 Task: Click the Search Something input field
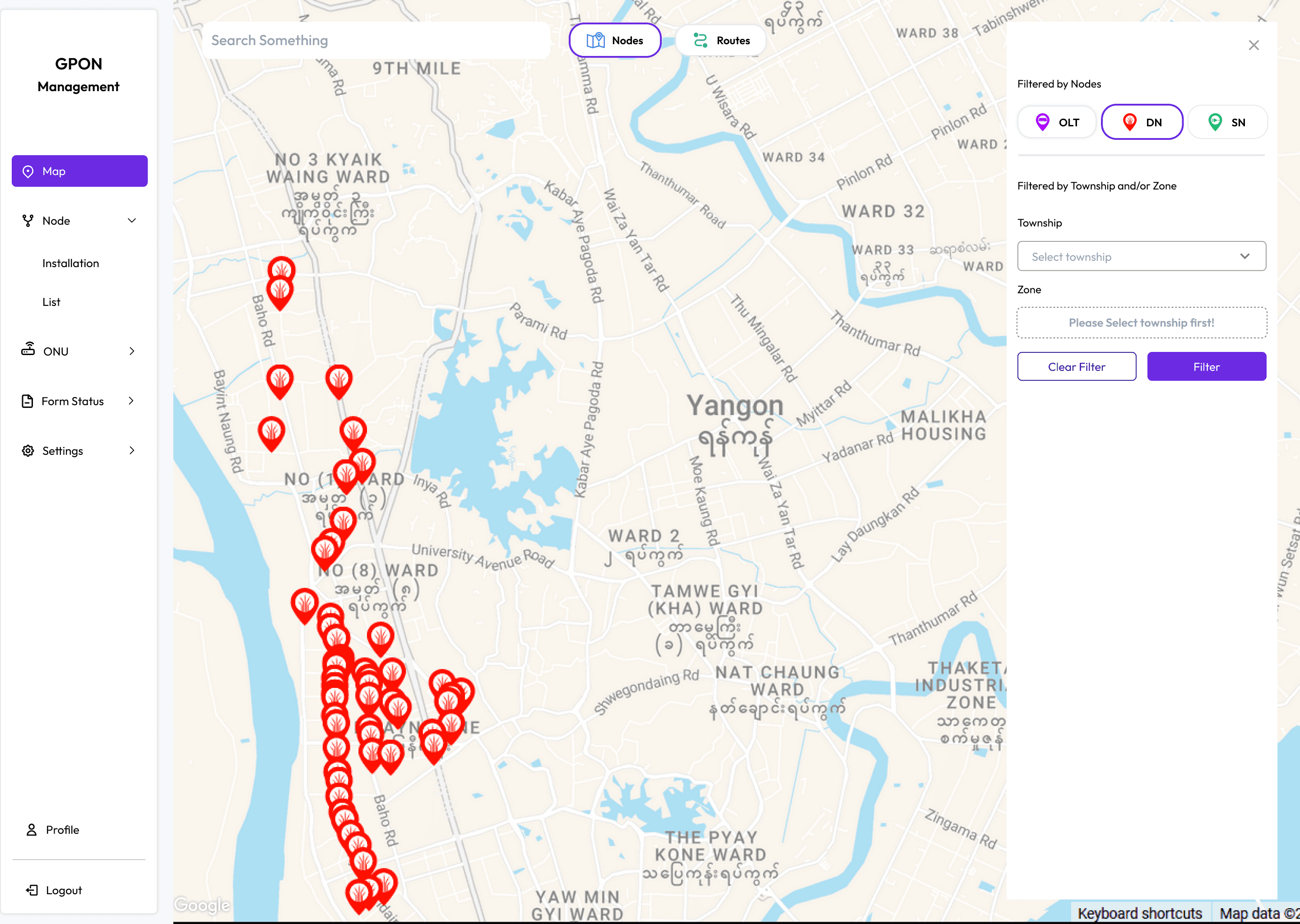[x=376, y=41]
